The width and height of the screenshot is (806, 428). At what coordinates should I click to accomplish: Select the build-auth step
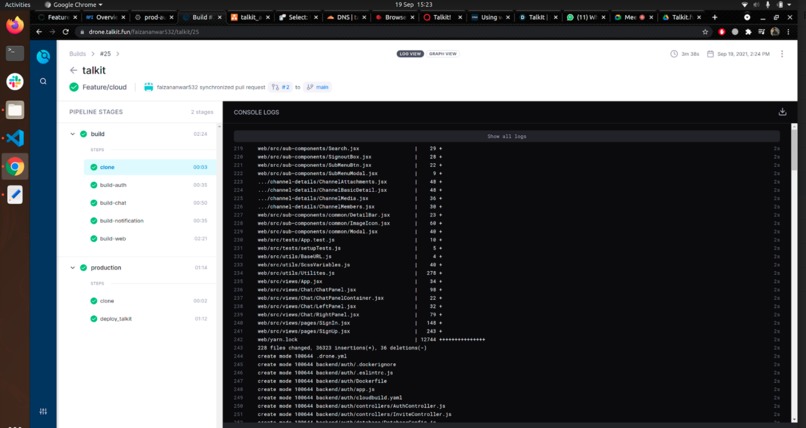[x=150, y=185]
